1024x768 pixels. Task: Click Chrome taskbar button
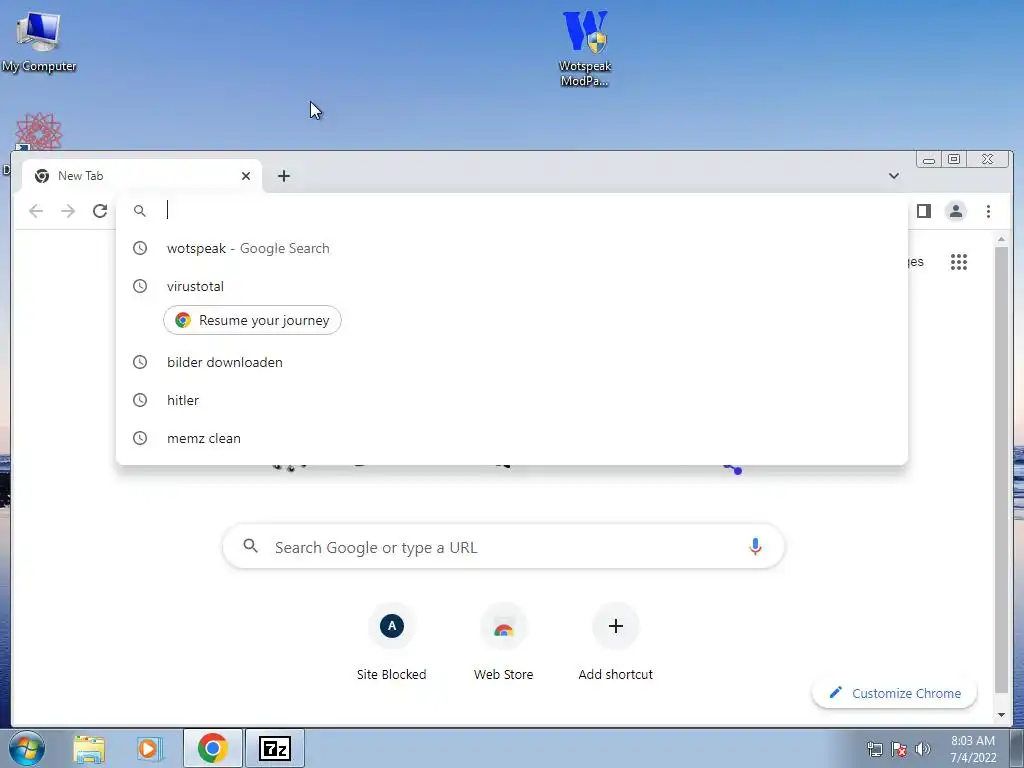(x=213, y=748)
